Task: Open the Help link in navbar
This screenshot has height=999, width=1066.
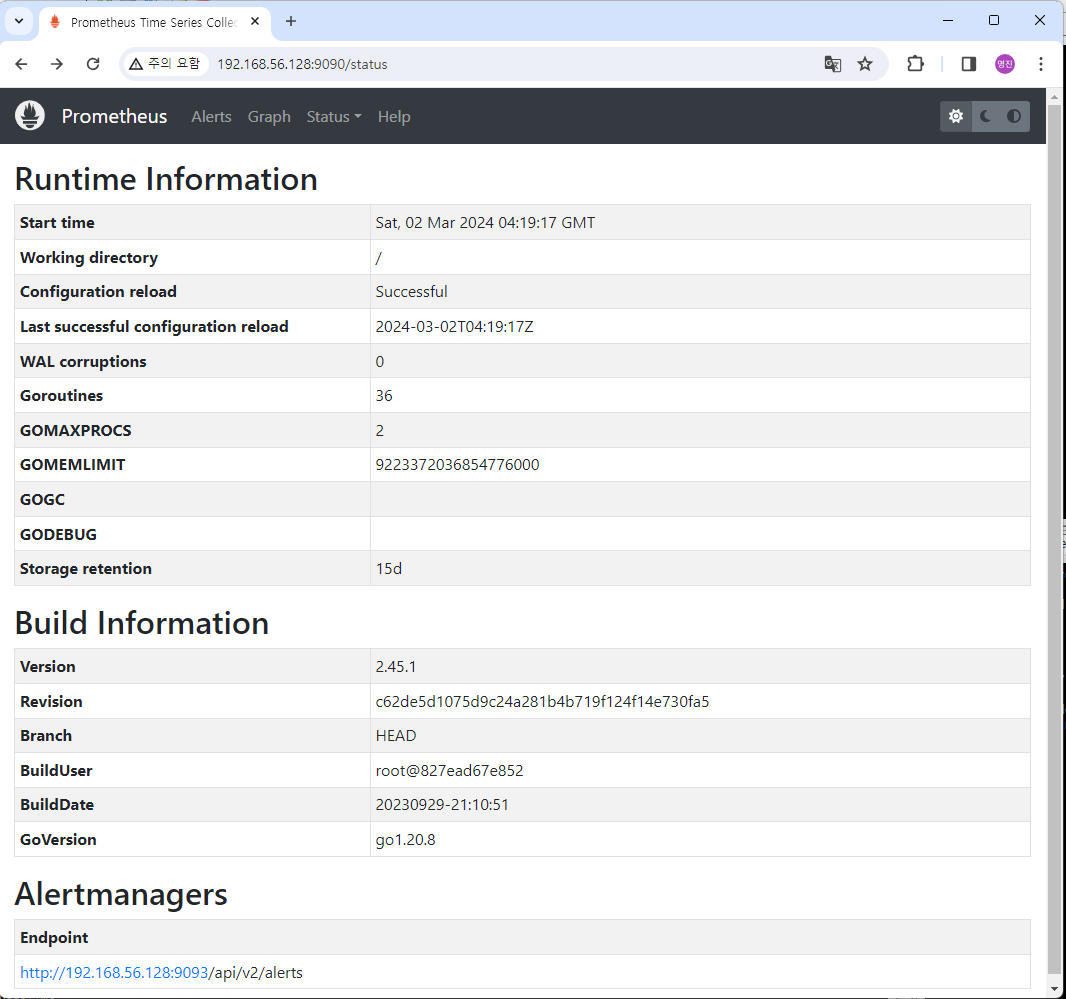Action: 394,117
